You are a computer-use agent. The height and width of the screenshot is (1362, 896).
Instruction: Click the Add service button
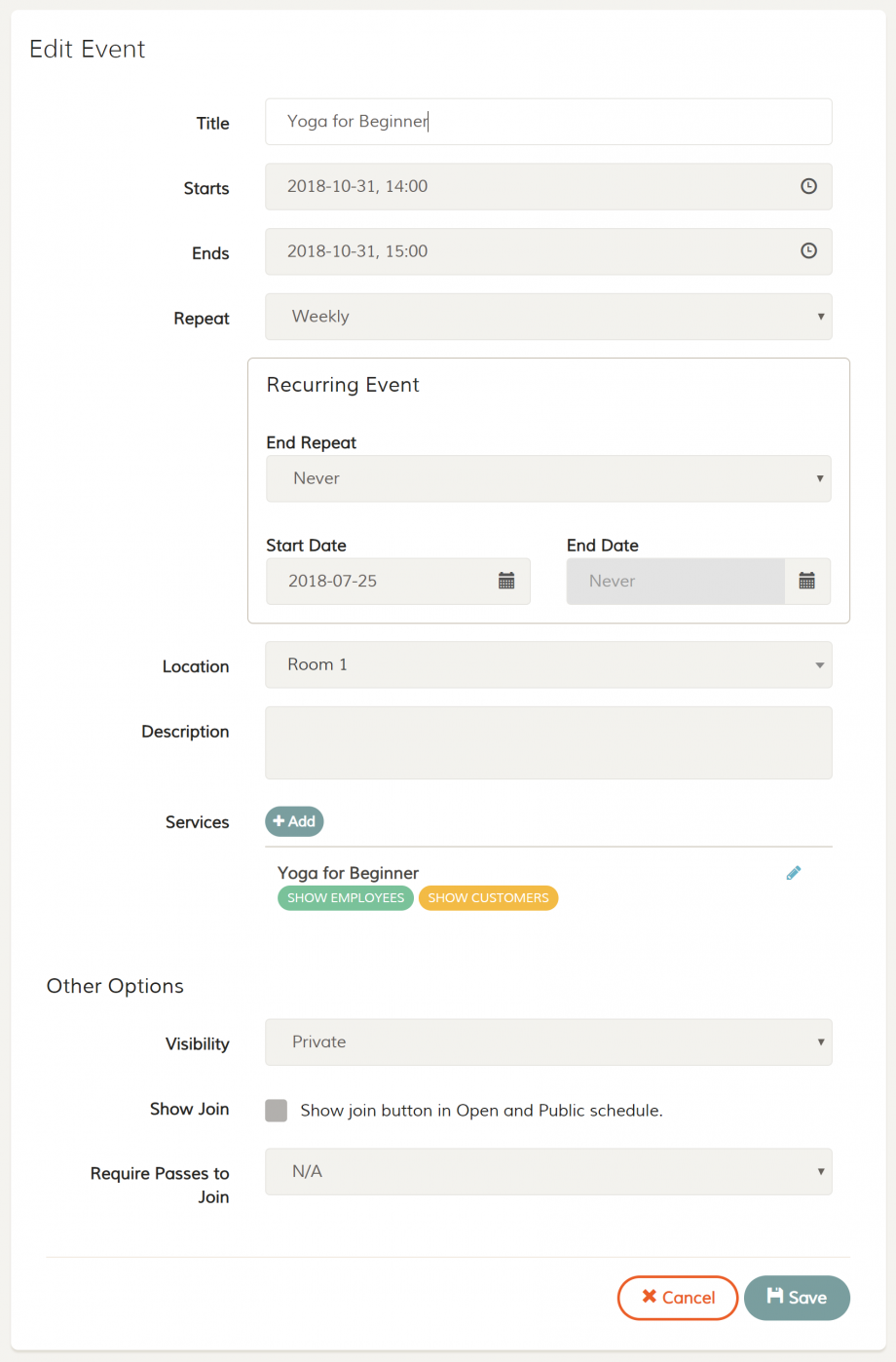294,821
